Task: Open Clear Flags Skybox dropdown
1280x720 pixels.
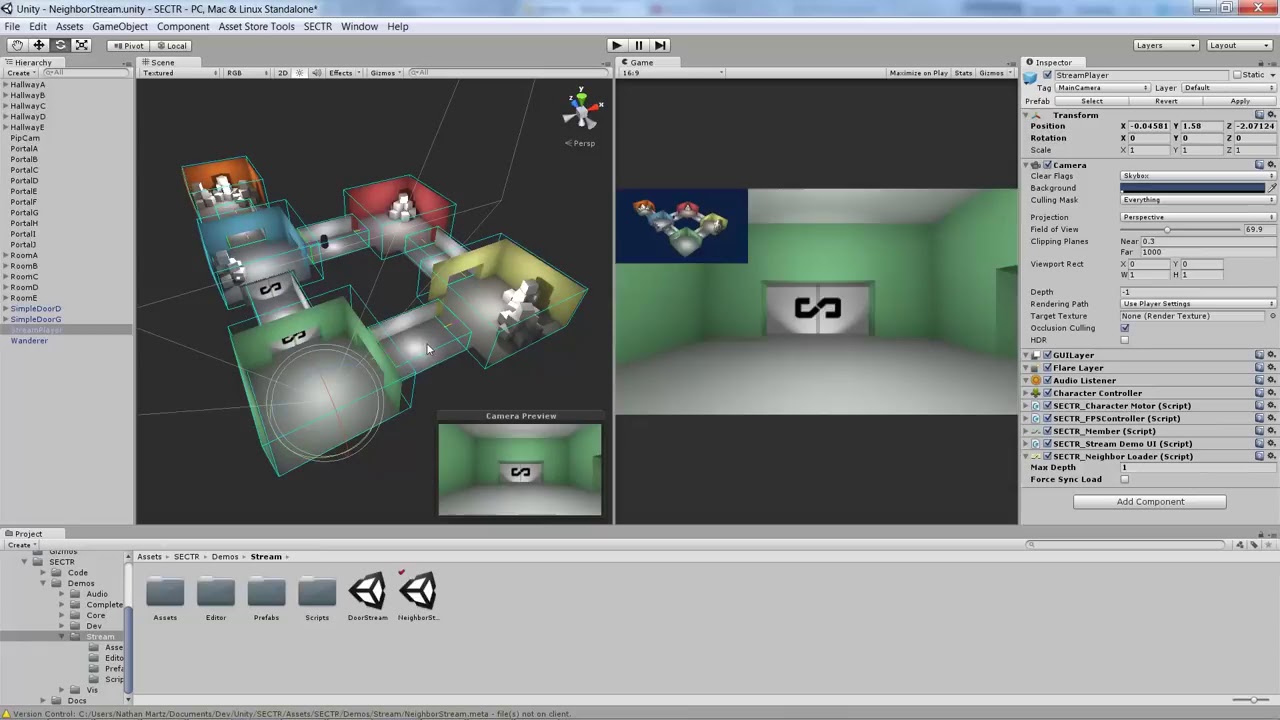Action: (1198, 176)
